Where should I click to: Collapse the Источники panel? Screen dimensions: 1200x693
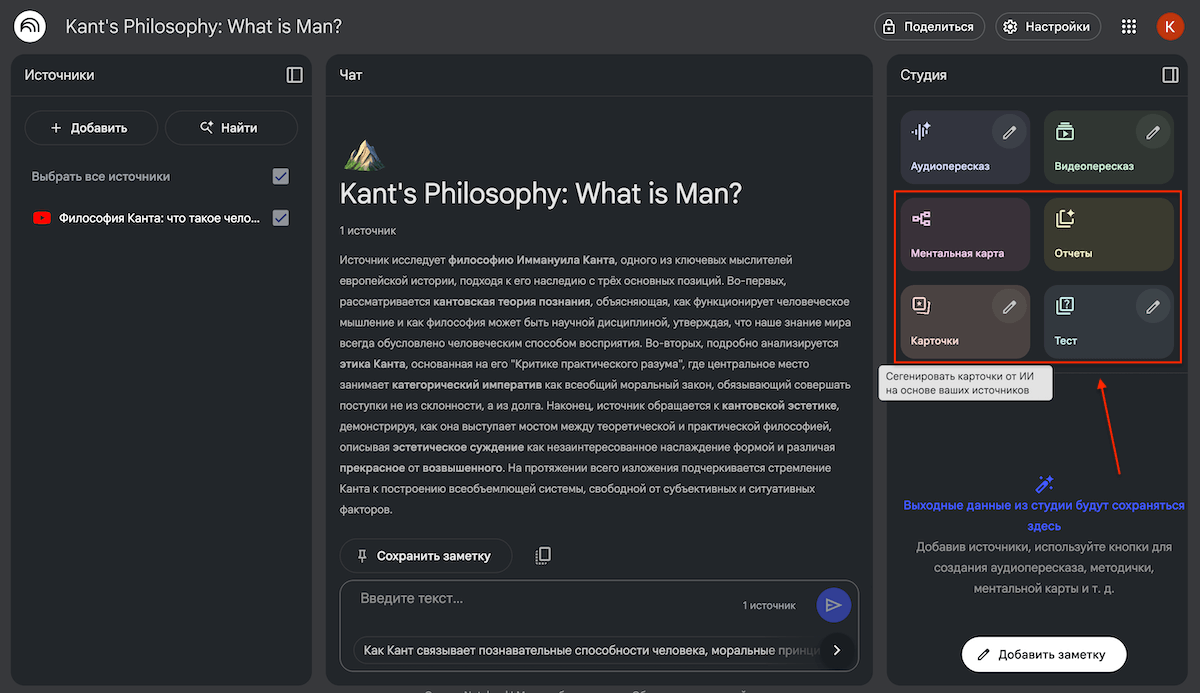294,75
